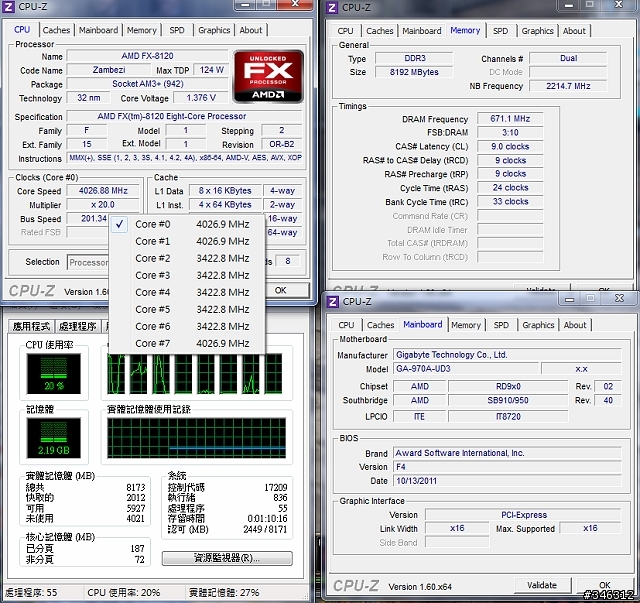Select Core #1 in the core list
640x603 pixels.
pos(187,241)
